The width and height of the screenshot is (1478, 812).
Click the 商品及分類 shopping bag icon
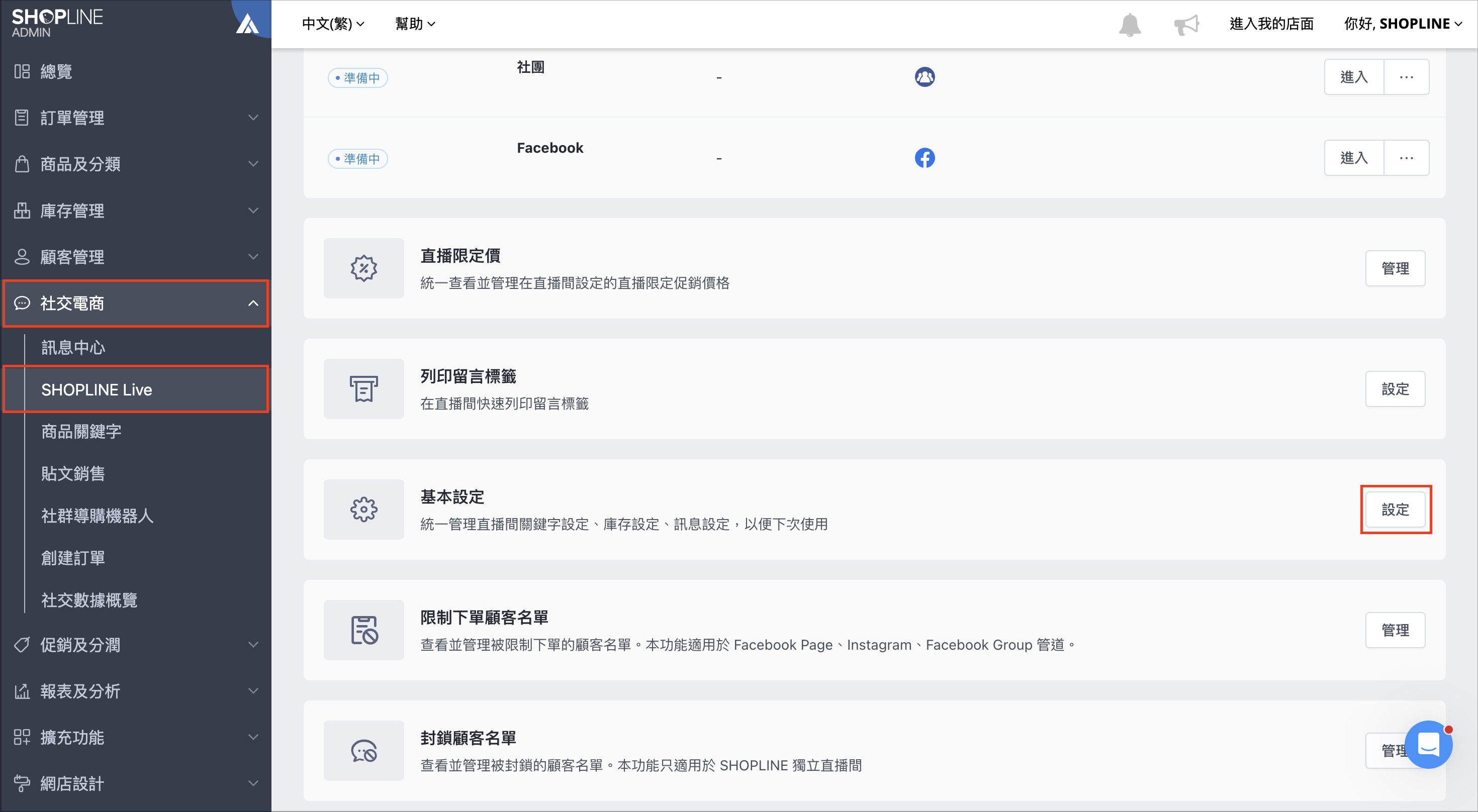pyautogui.click(x=22, y=164)
